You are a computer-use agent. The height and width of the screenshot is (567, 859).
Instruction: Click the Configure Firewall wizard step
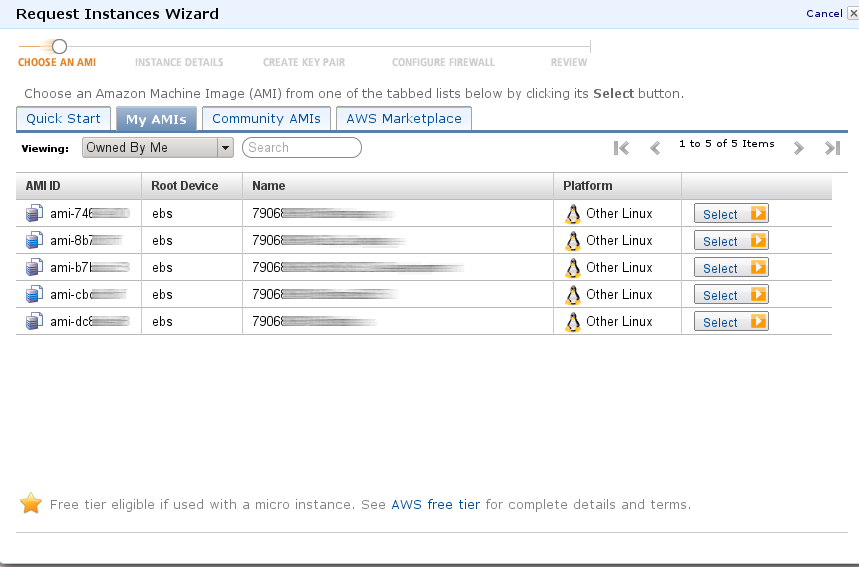coord(443,62)
